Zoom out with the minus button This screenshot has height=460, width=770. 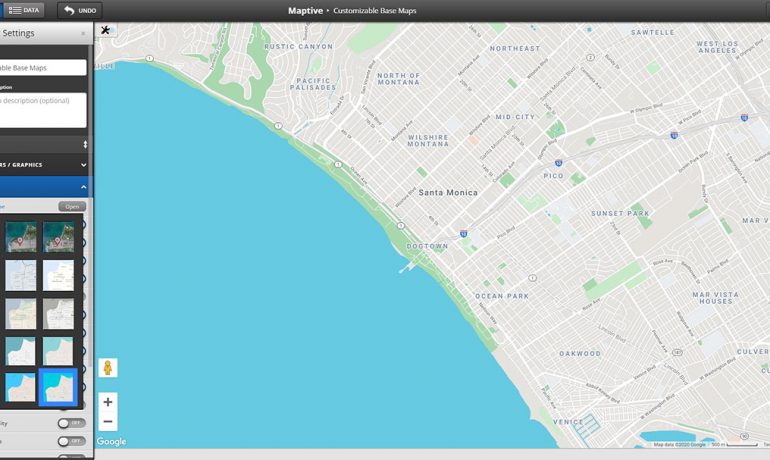[x=108, y=422]
